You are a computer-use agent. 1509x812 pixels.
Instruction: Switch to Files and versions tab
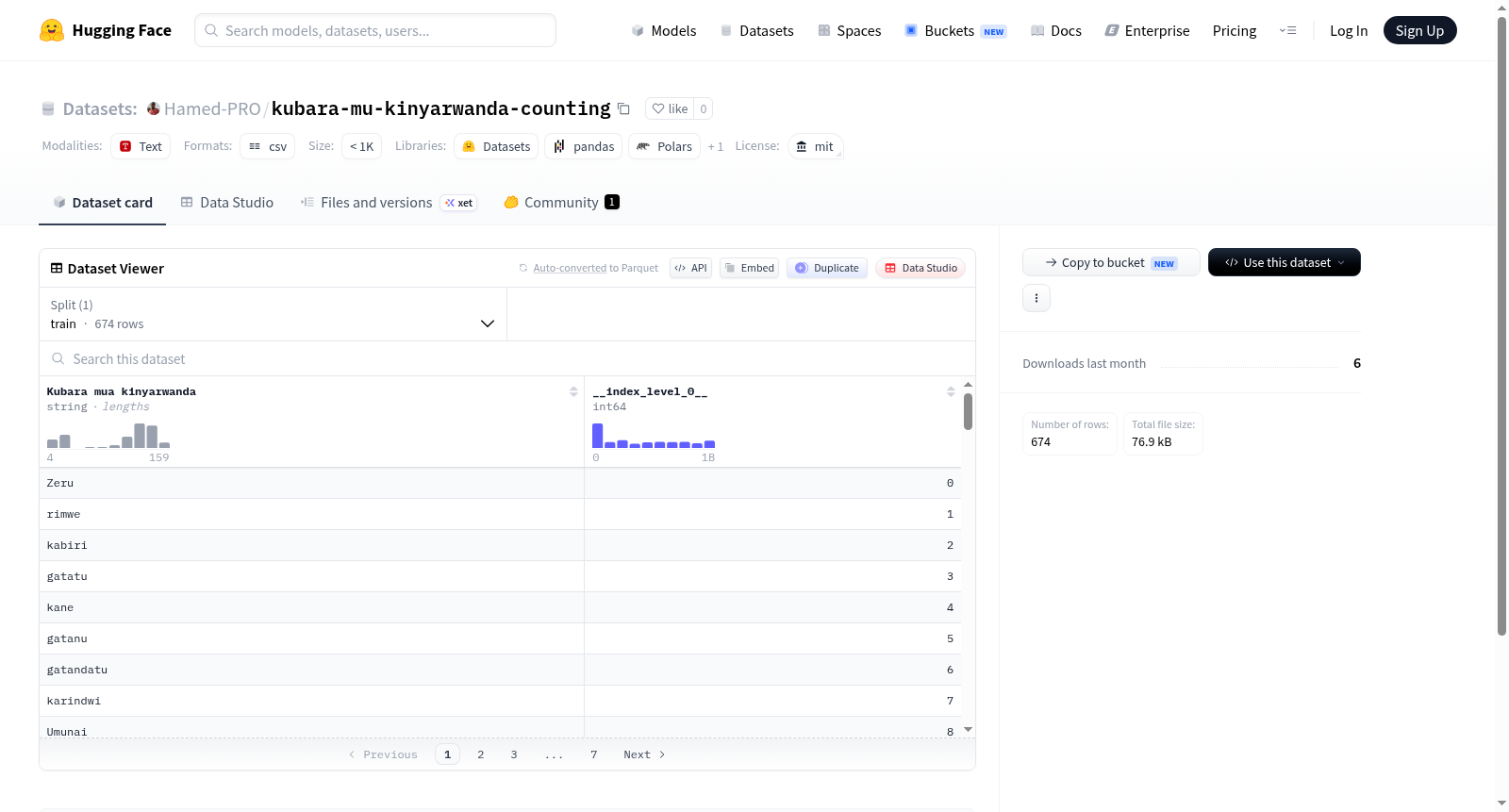[x=388, y=202]
